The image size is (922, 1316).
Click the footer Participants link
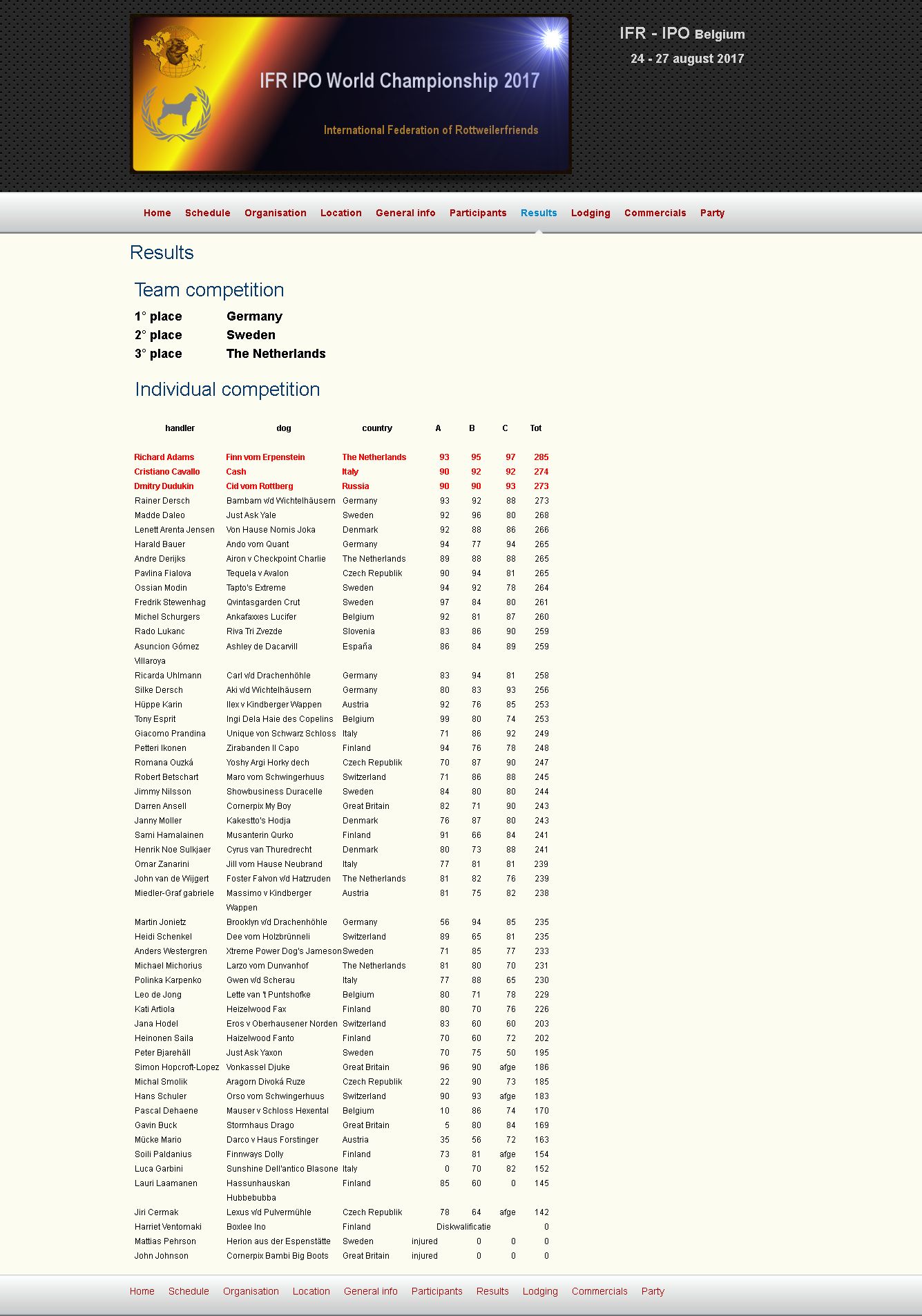coord(436,1291)
